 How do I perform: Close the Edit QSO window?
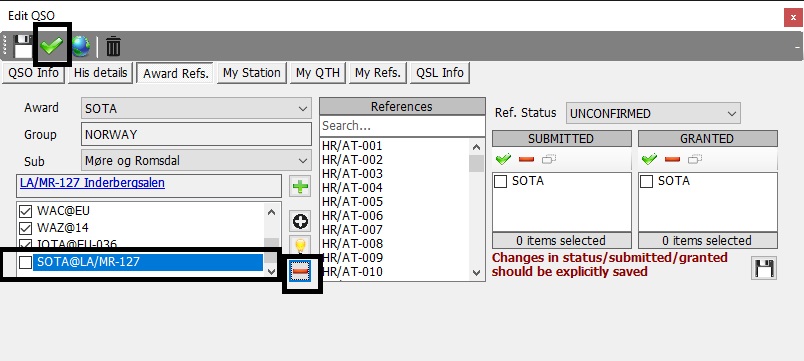pyautogui.click(x=793, y=17)
